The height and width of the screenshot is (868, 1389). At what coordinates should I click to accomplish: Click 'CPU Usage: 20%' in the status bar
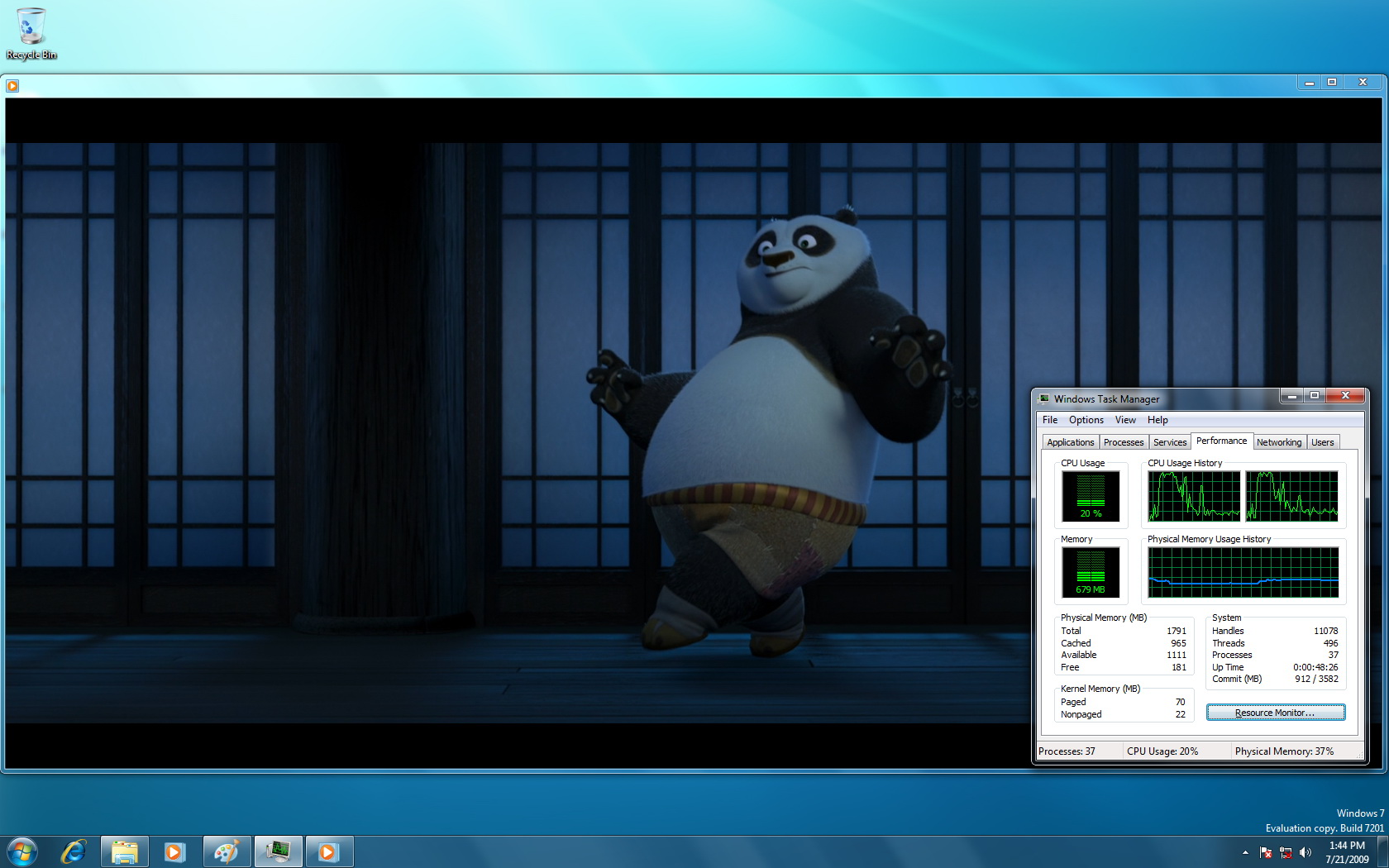(x=1162, y=751)
